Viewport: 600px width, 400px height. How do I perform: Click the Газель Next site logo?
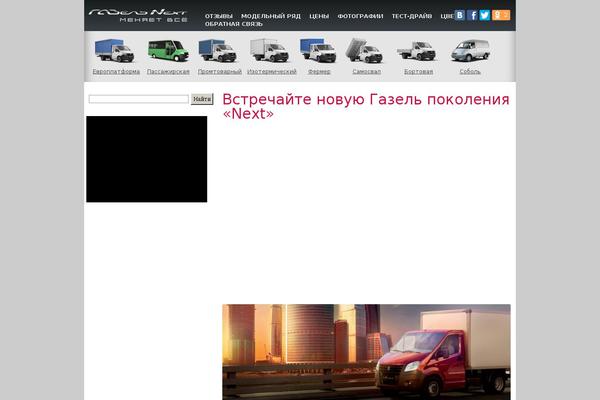coord(138,15)
